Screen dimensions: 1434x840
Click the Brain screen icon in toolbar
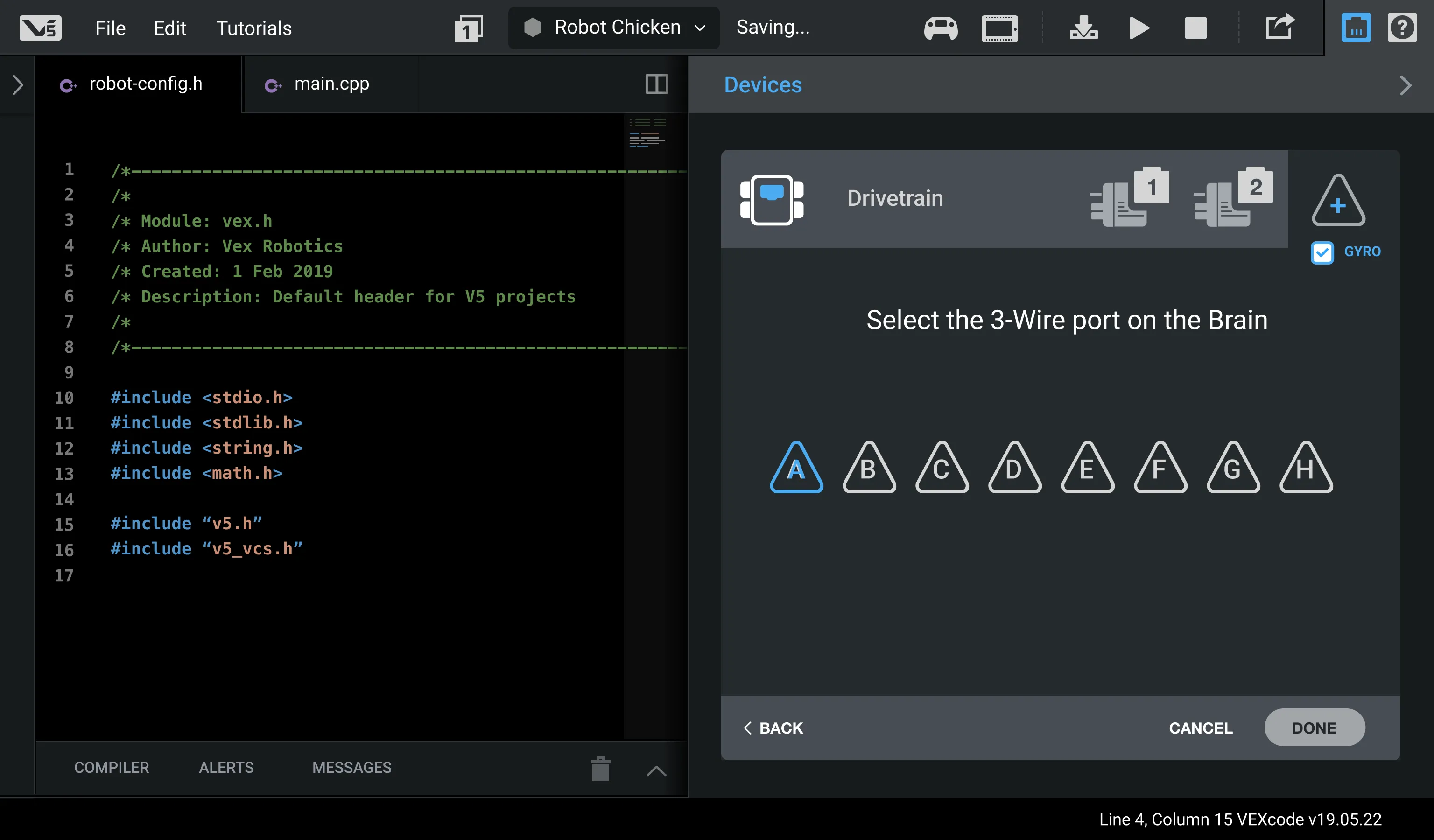pos(999,28)
